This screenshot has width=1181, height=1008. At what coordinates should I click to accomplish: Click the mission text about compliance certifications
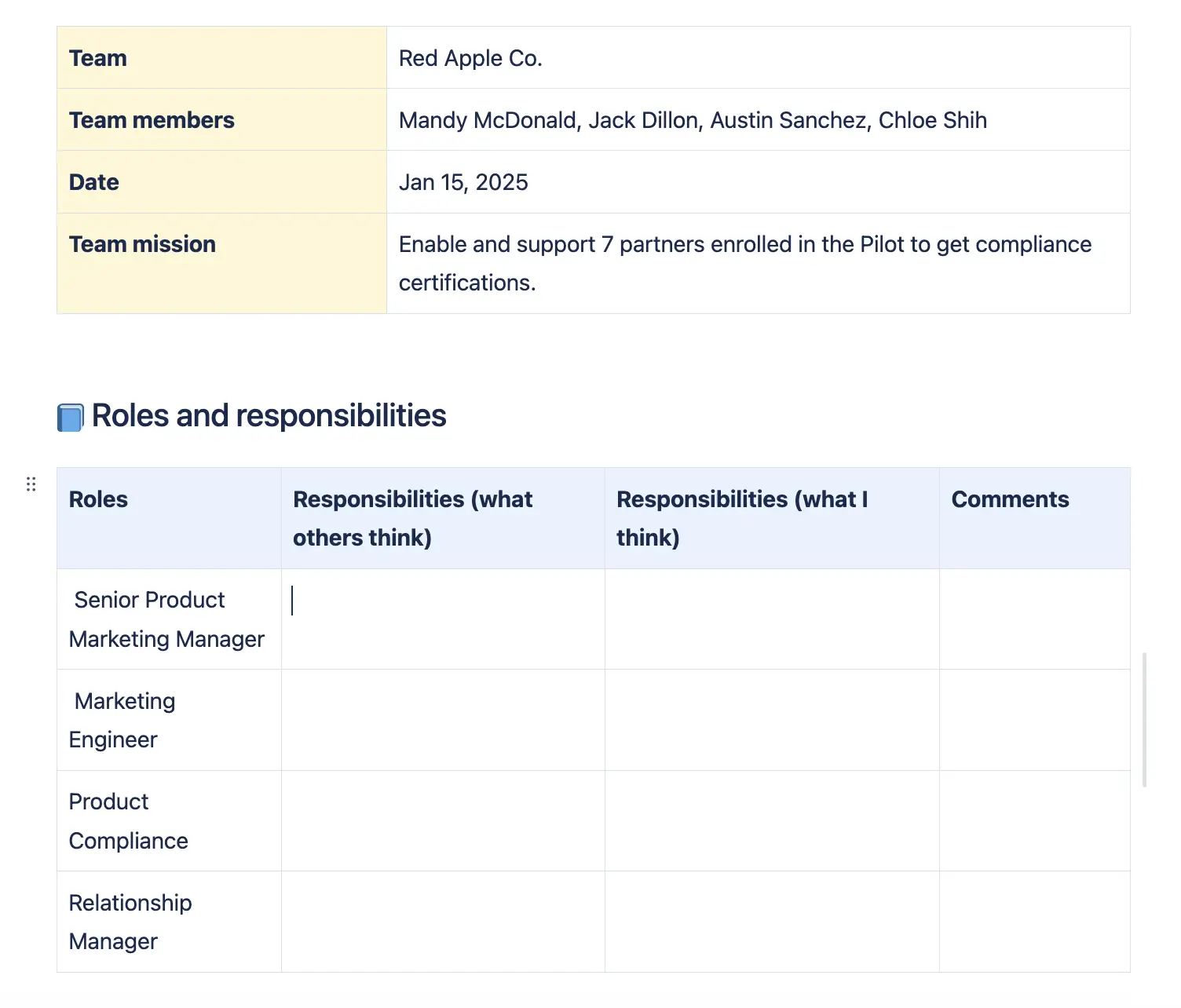pyautogui.click(x=745, y=264)
